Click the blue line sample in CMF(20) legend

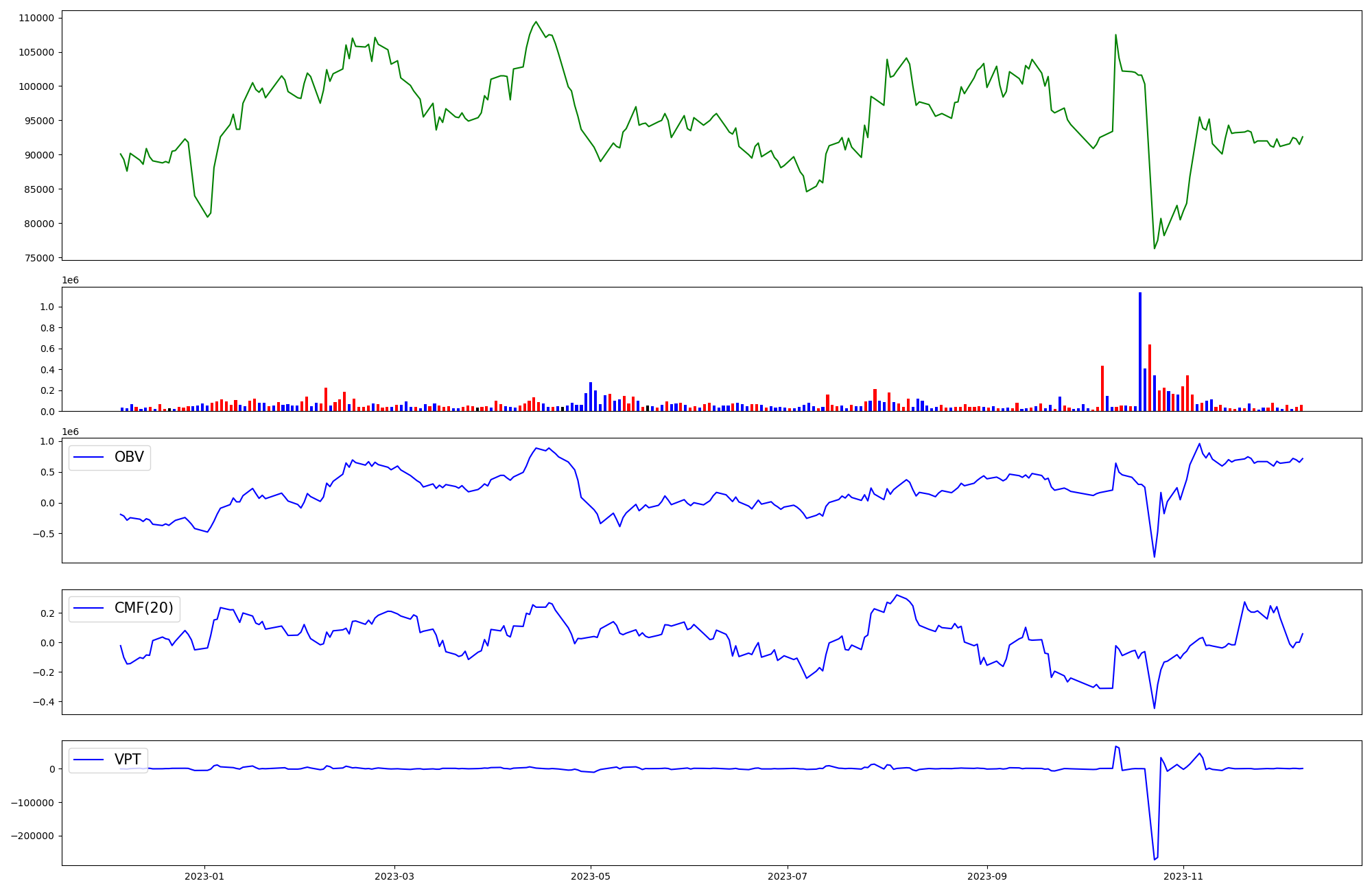[88, 609]
